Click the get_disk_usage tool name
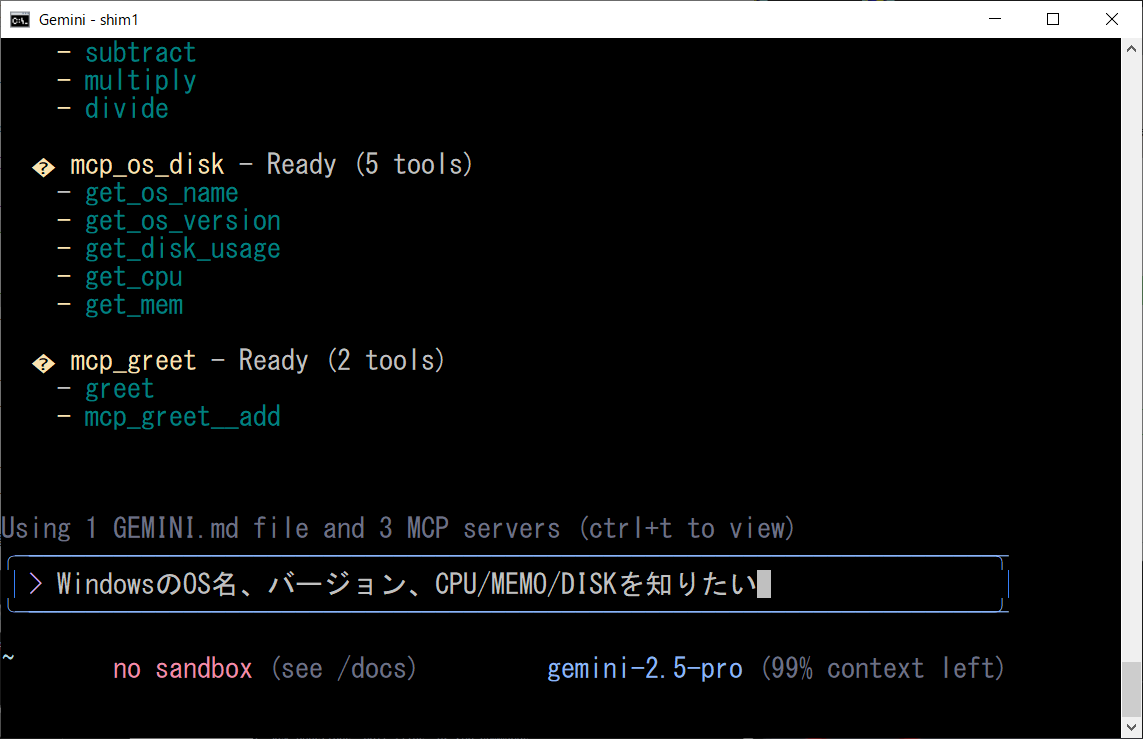This screenshot has width=1143, height=739. coord(182,249)
